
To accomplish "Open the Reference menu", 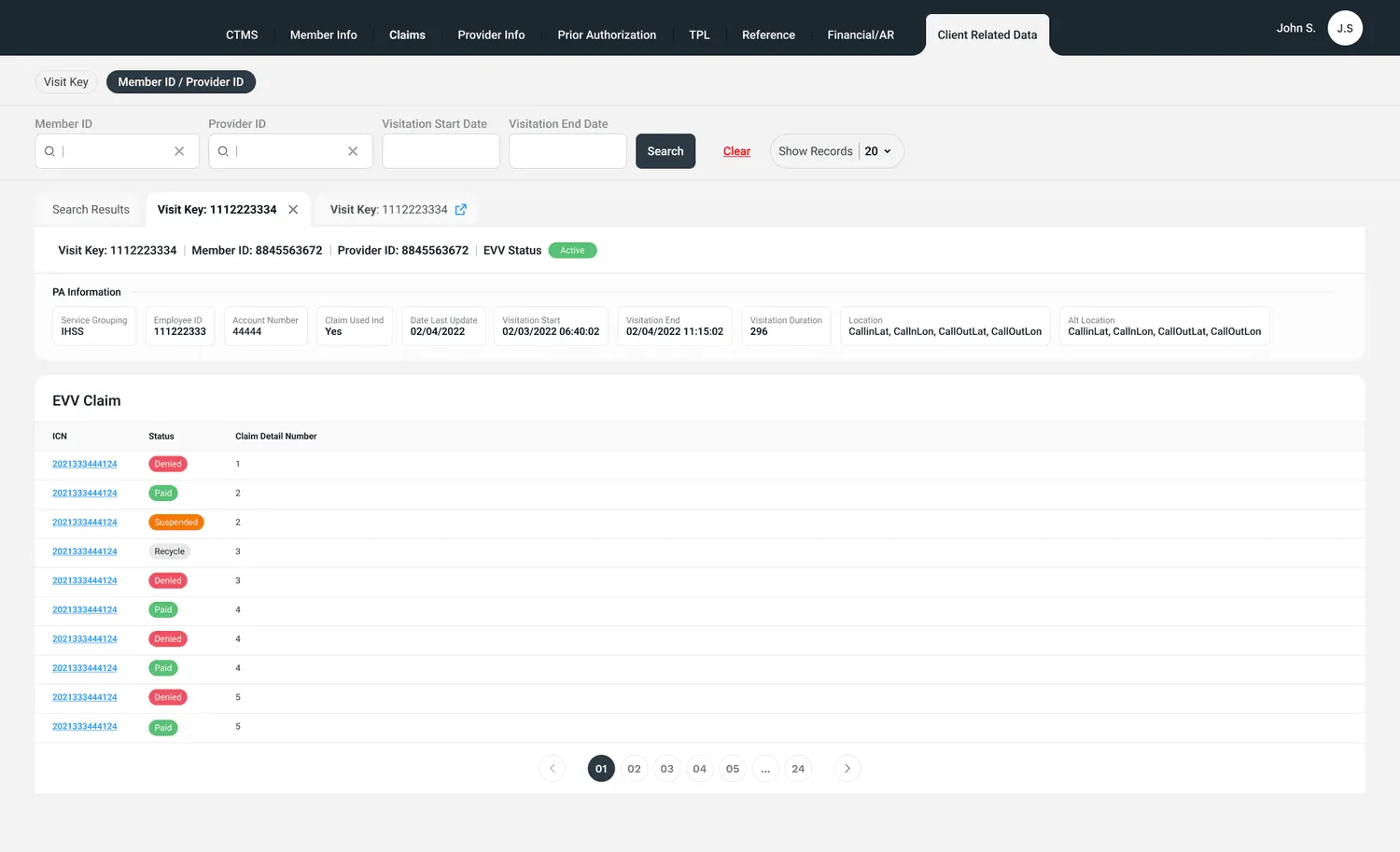I will click(x=768, y=35).
